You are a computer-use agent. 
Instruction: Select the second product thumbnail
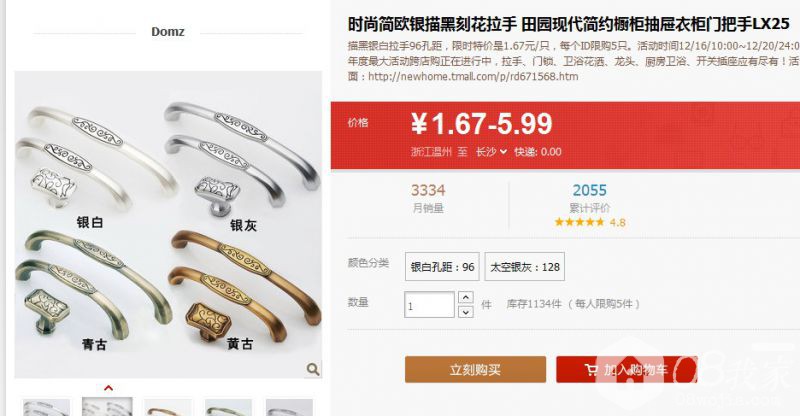click(107, 407)
